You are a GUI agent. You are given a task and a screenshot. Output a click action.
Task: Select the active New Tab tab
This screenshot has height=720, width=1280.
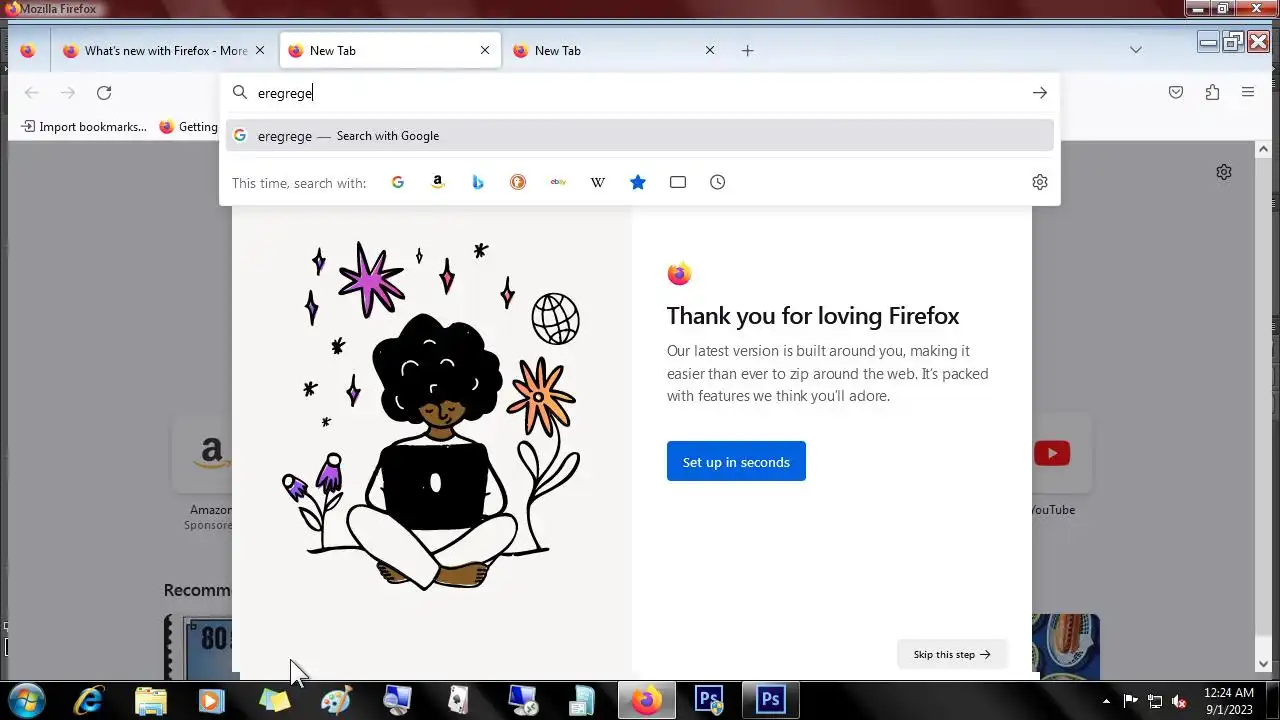pos(390,50)
